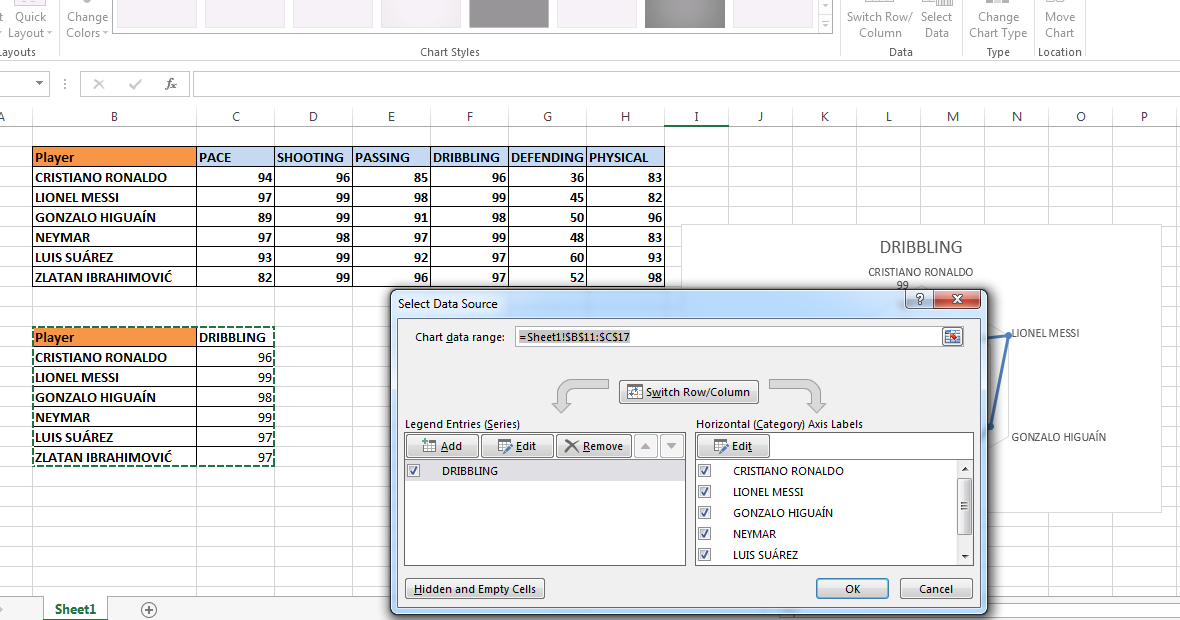The height and width of the screenshot is (620, 1180).
Task: Toggle NEYMAR category checkbox
Action: (x=704, y=533)
